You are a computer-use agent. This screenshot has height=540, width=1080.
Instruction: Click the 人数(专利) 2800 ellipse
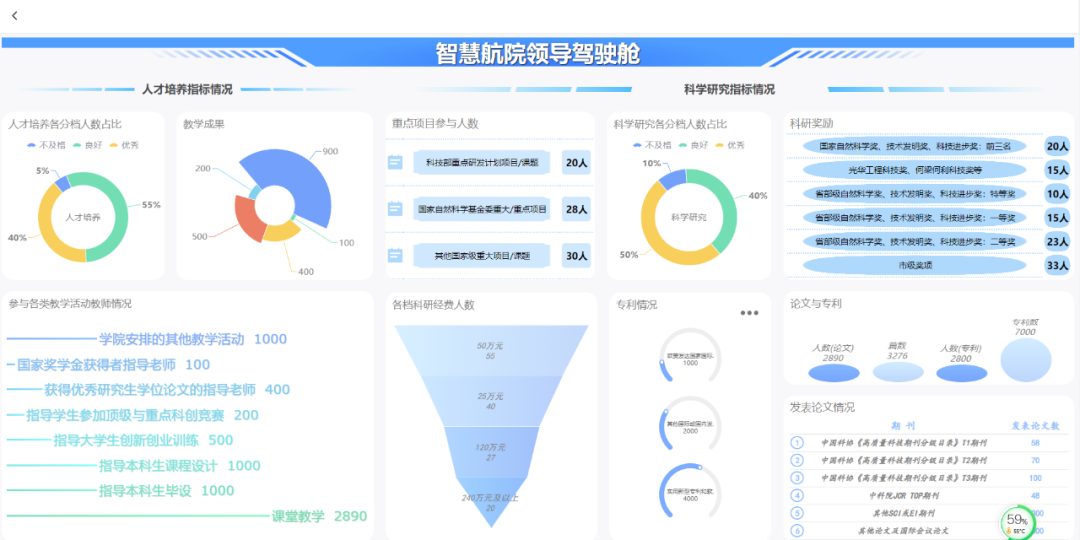click(962, 373)
